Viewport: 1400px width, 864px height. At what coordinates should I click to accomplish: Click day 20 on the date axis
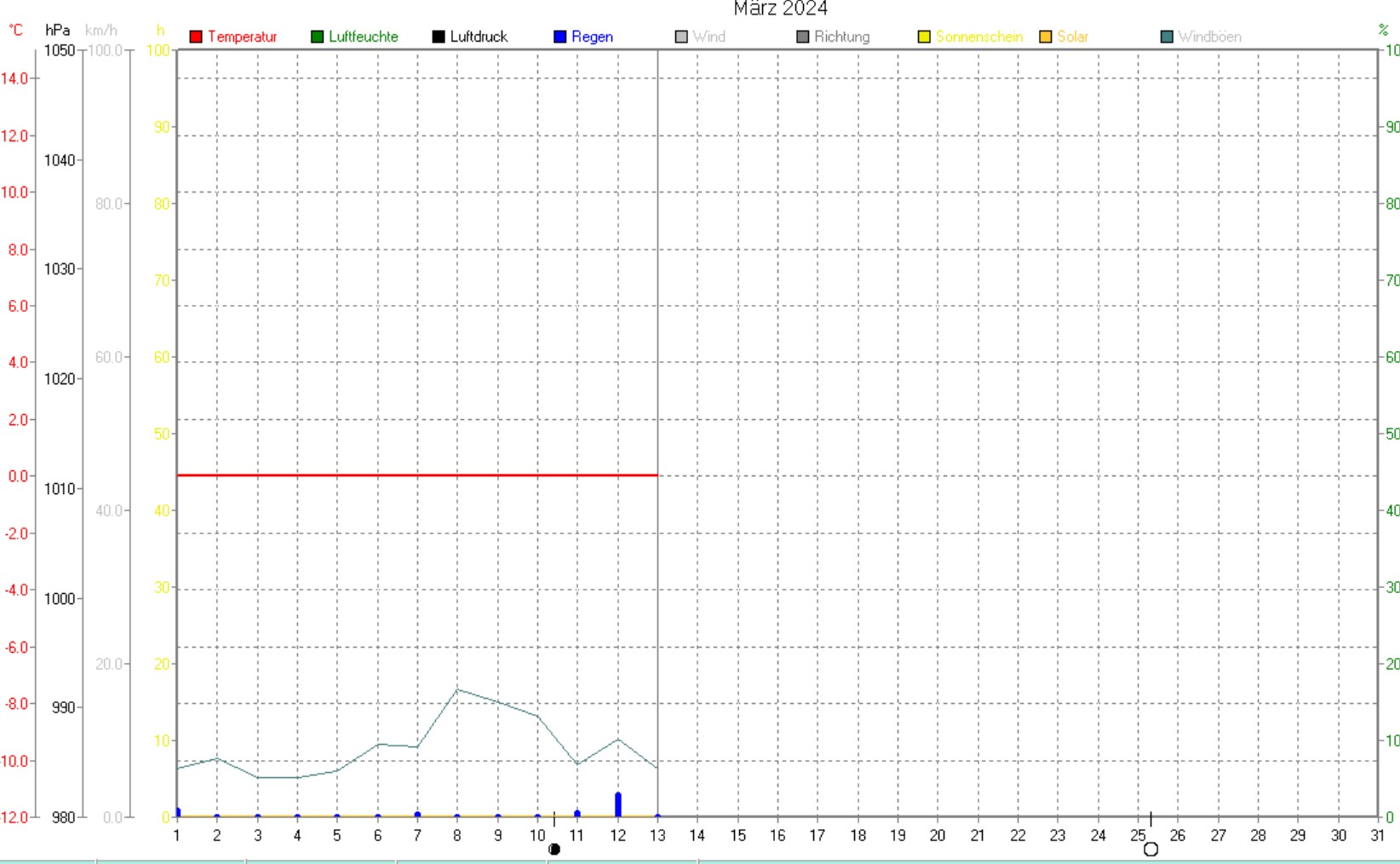[x=937, y=836]
